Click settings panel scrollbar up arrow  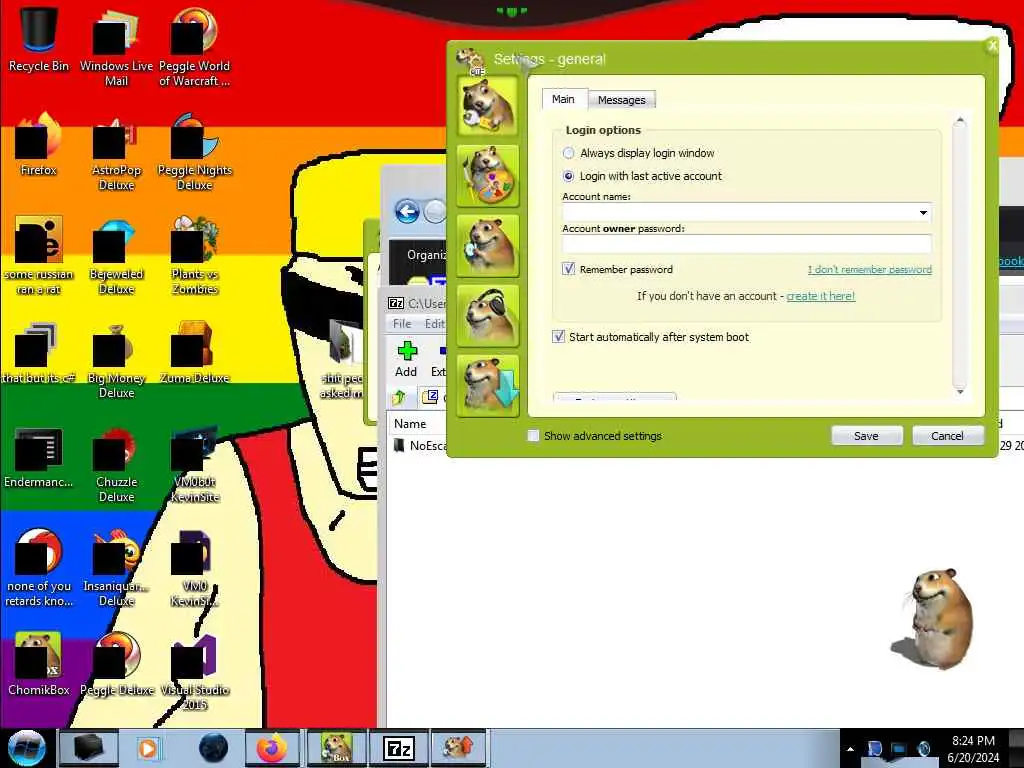point(960,121)
